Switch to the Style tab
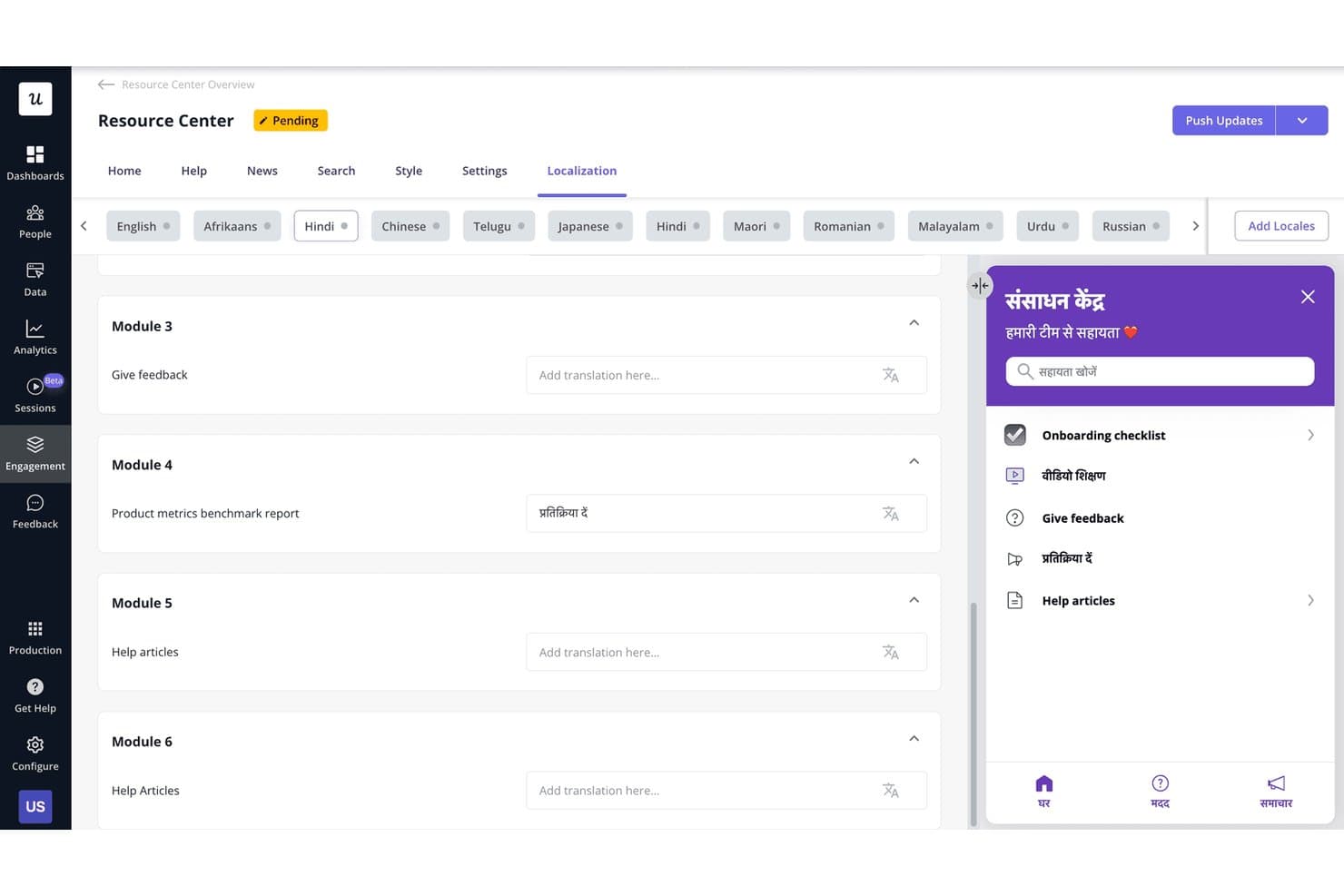This screenshot has height=896, width=1344. (409, 171)
